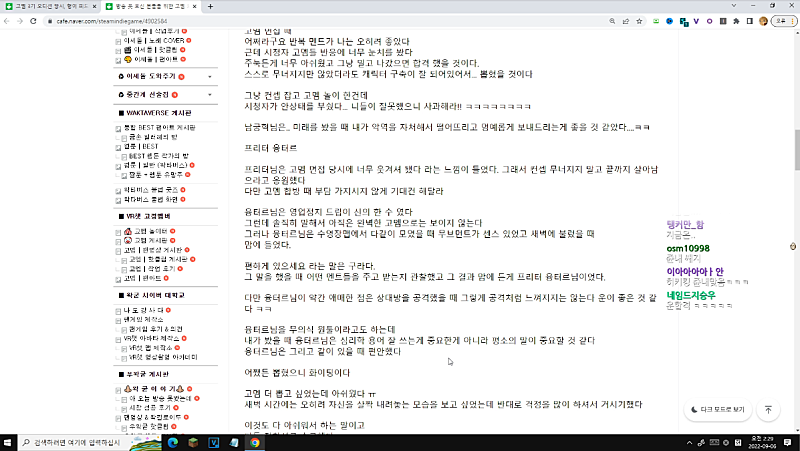Expand the 중간계 선술집 section arrow

210,95
